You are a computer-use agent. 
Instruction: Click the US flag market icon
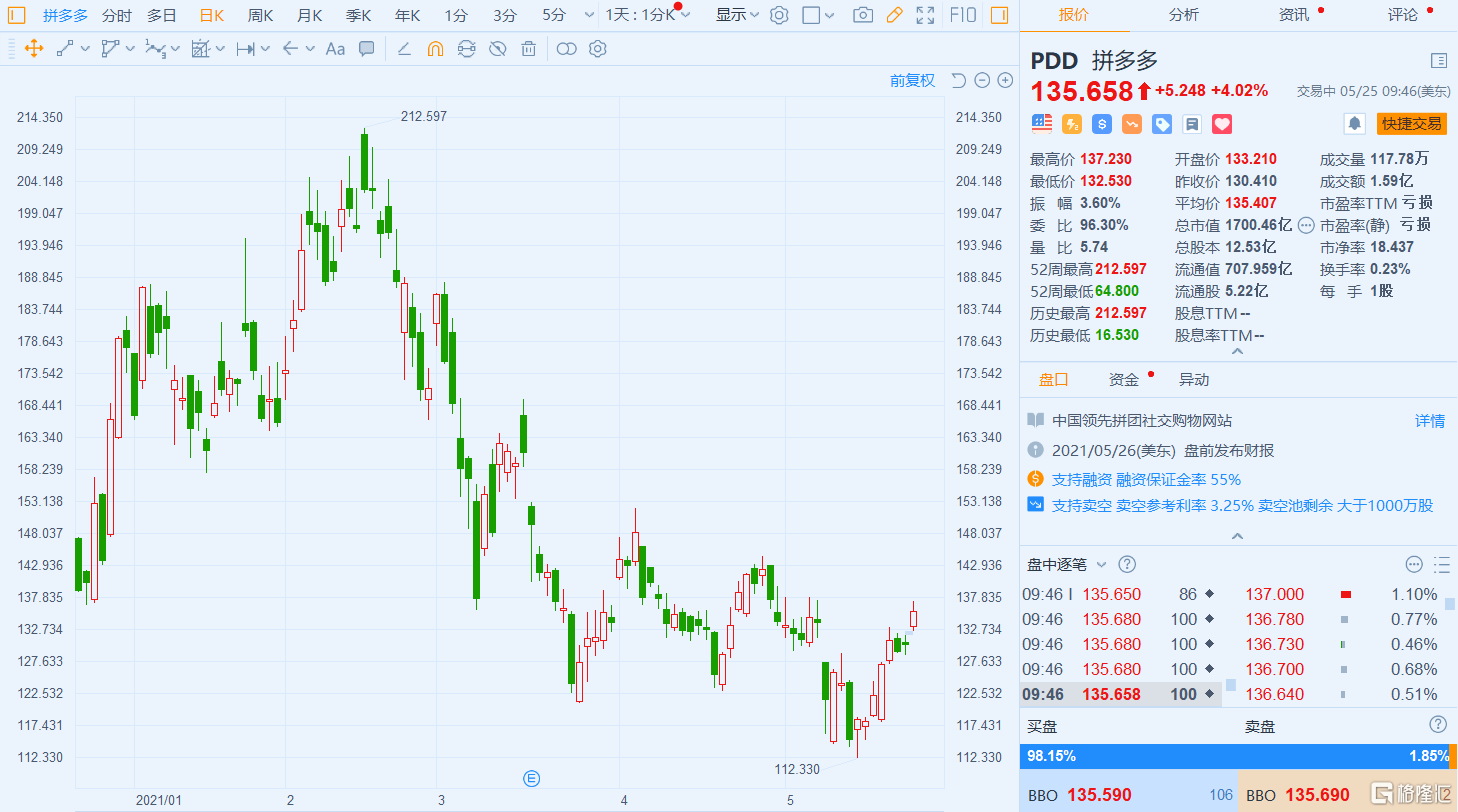pos(1042,123)
